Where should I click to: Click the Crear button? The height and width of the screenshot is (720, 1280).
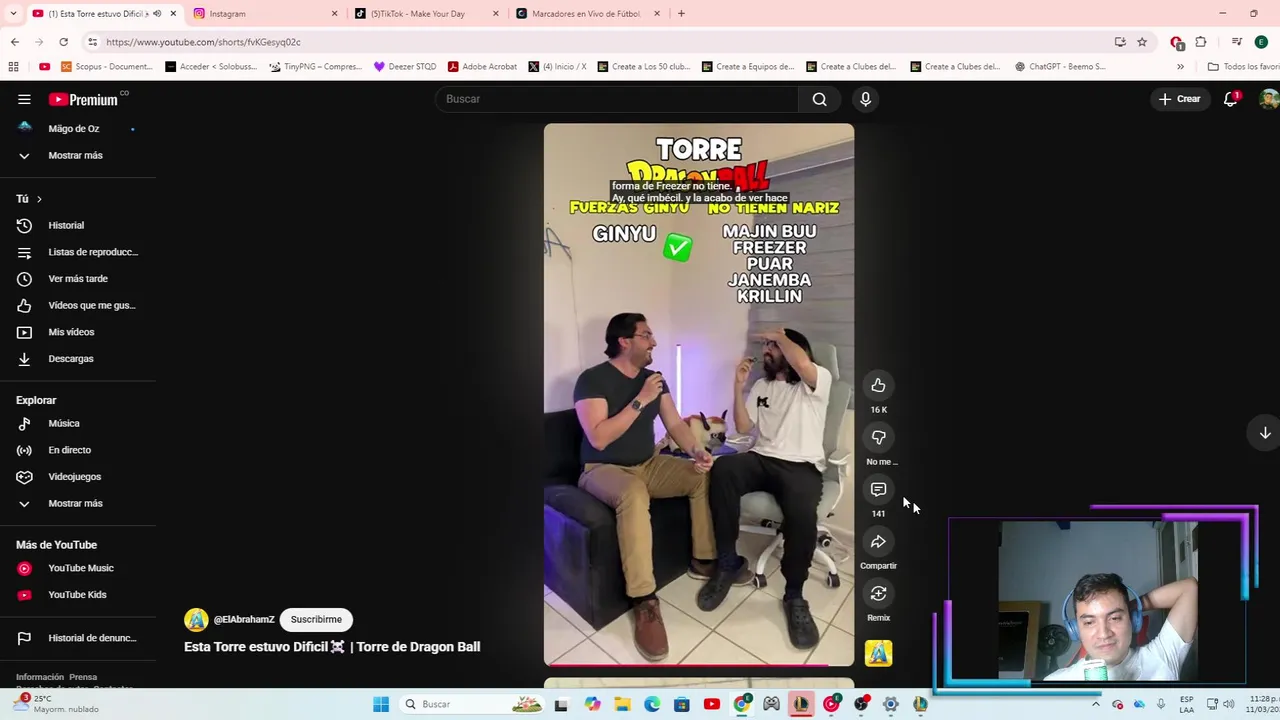[x=1179, y=99]
